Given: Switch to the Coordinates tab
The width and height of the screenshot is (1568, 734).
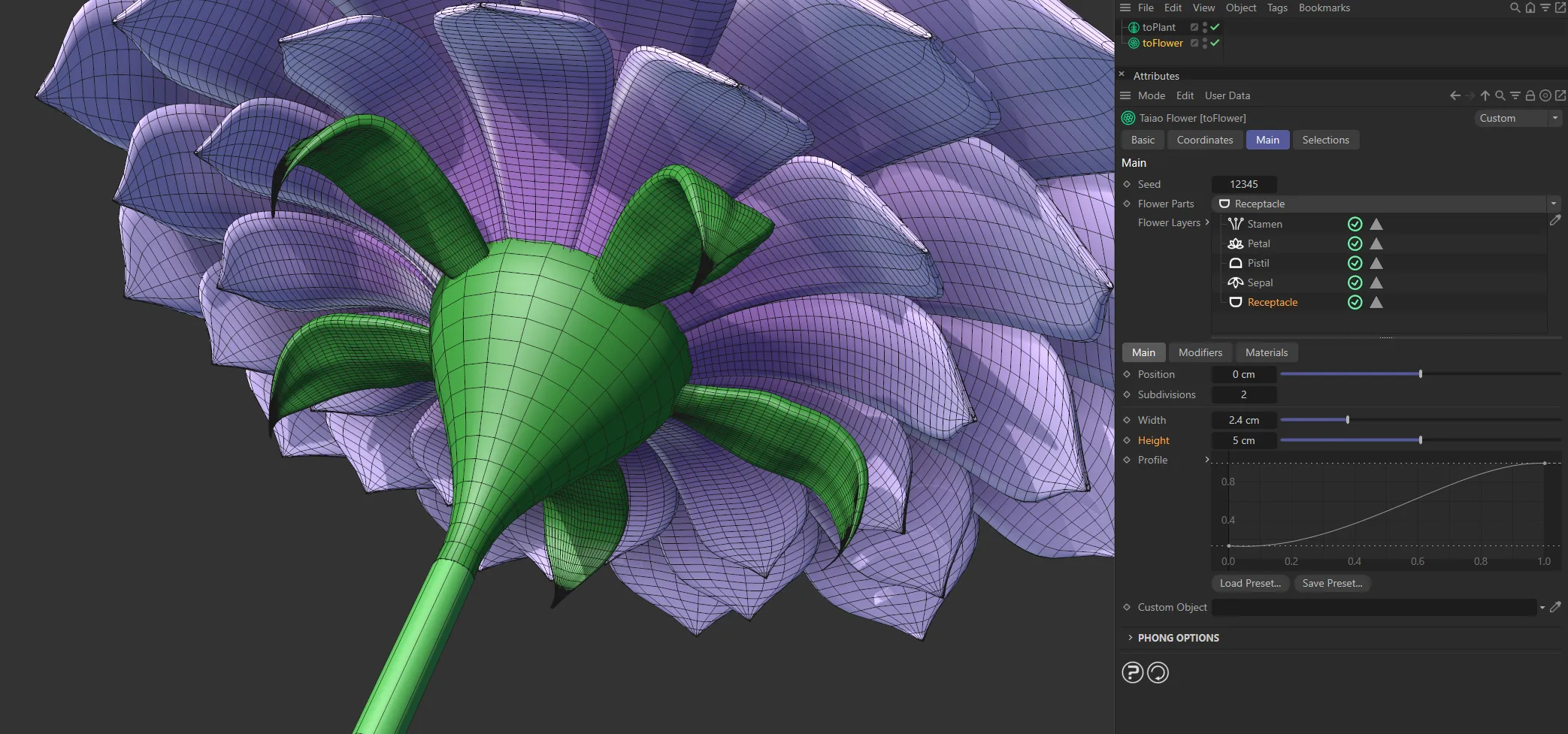Looking at the screenshot, I should 1204,140.
